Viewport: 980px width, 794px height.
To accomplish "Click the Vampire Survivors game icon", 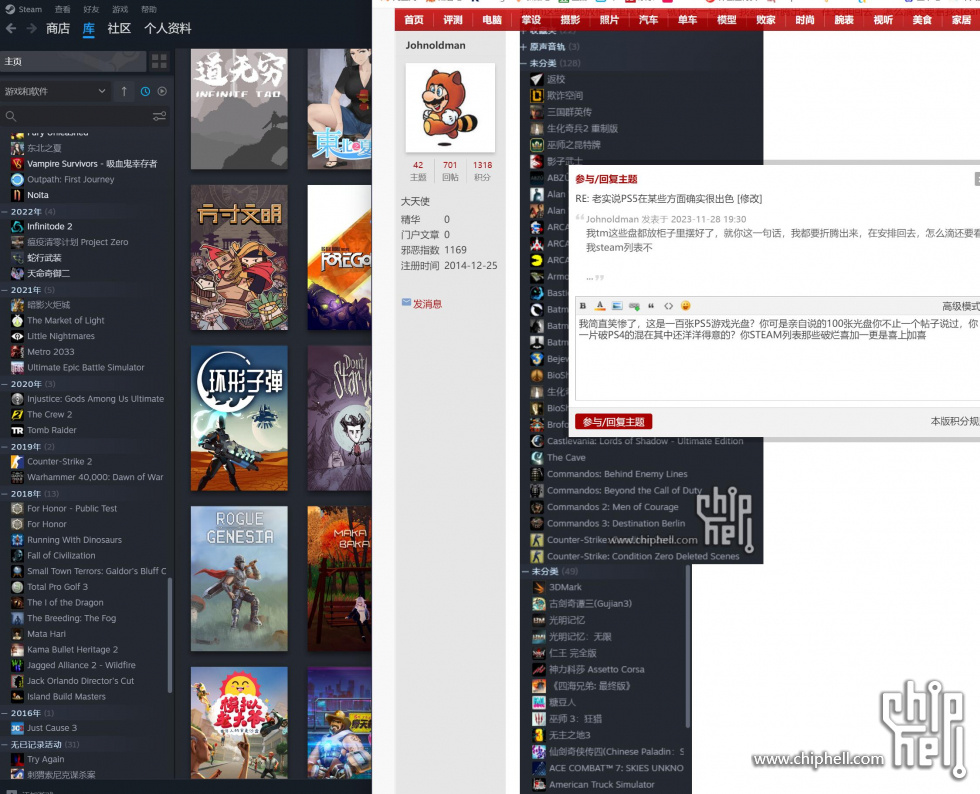I will (18, 164).
